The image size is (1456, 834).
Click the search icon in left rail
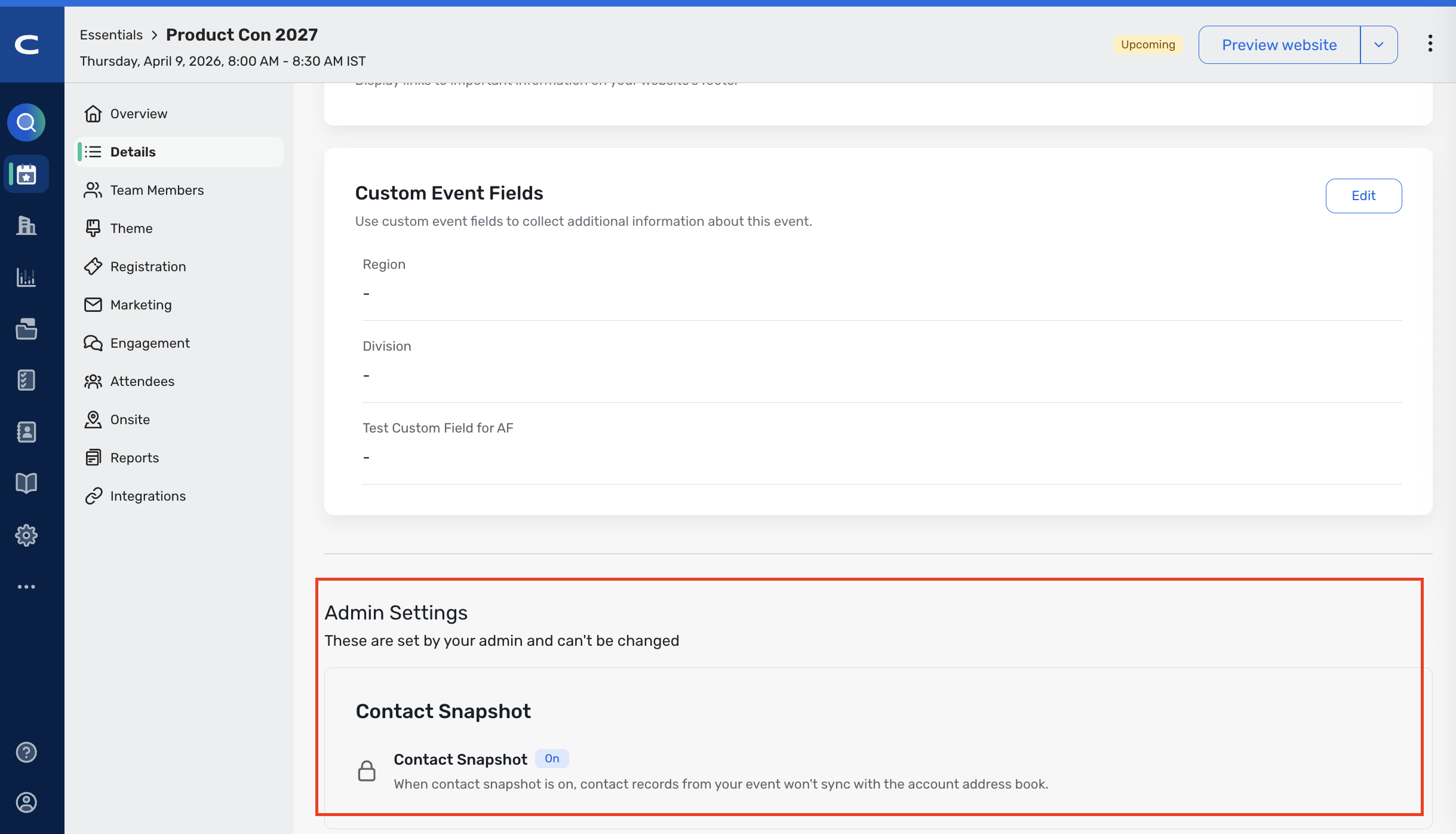coord(26,122)
